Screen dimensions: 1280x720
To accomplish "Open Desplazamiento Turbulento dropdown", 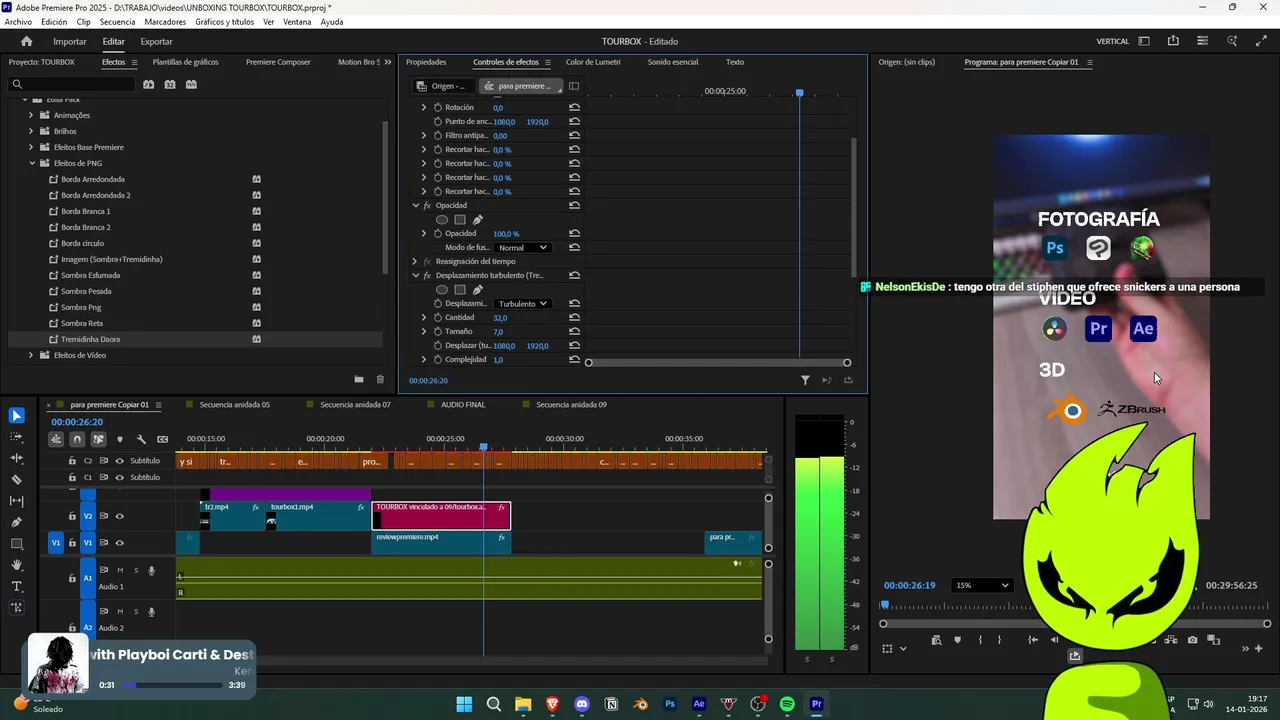I will (522, 303).
